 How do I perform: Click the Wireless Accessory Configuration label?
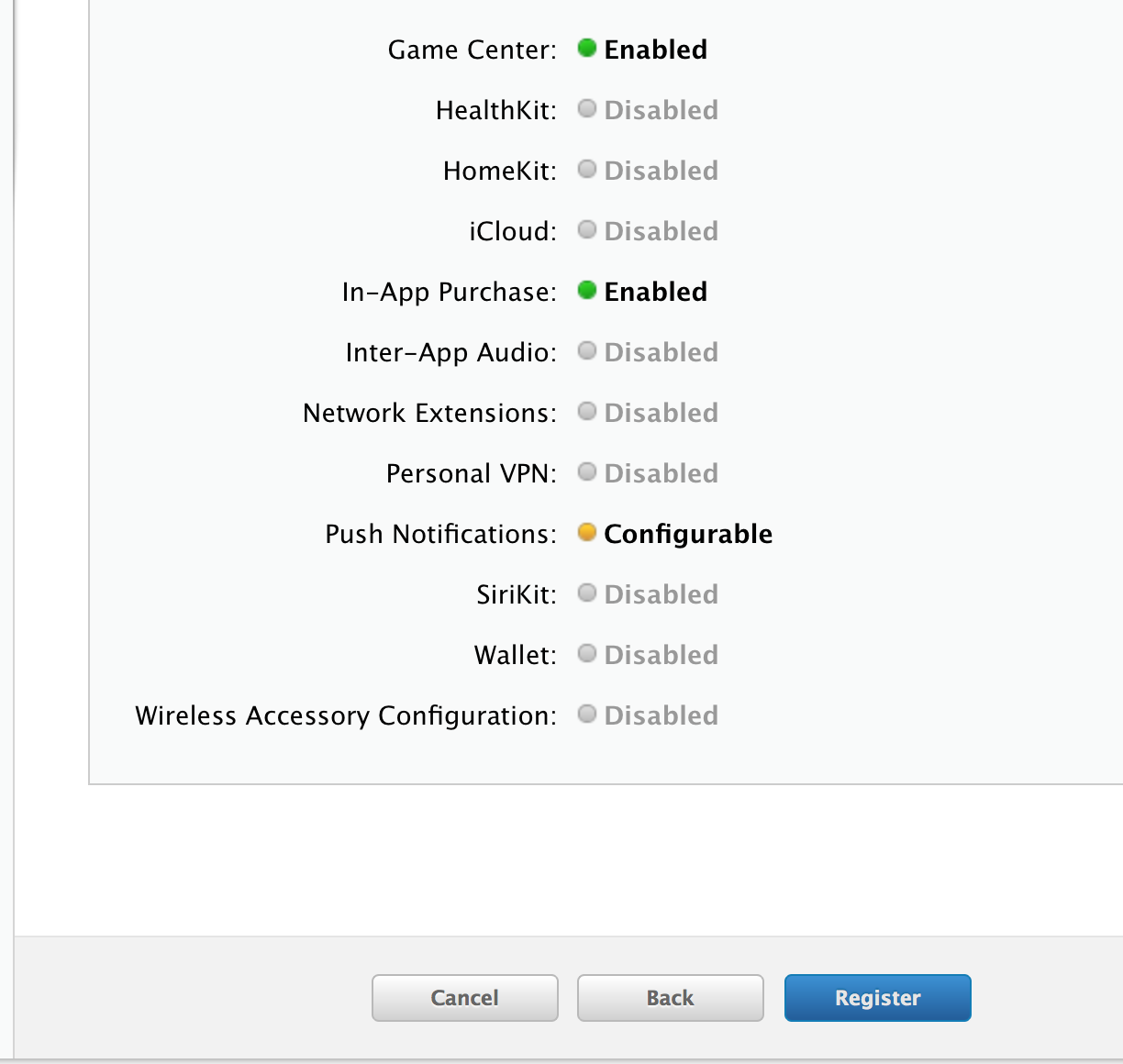(x=345, y=715)
